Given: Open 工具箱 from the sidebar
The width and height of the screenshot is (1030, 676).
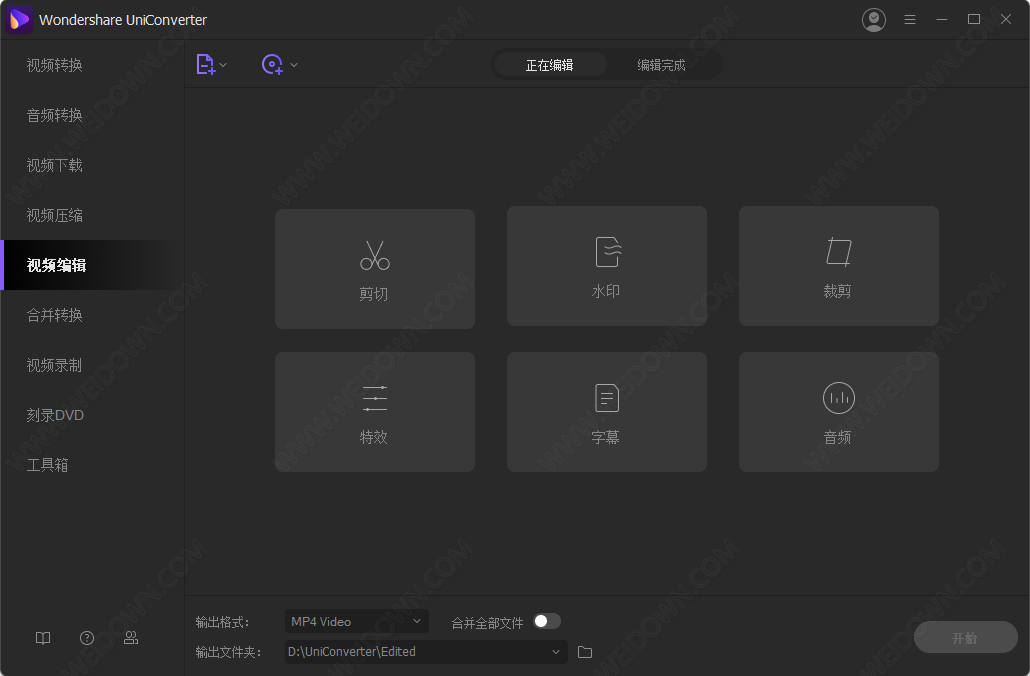Looking at the screenshot, I should (x=47, y=464).
